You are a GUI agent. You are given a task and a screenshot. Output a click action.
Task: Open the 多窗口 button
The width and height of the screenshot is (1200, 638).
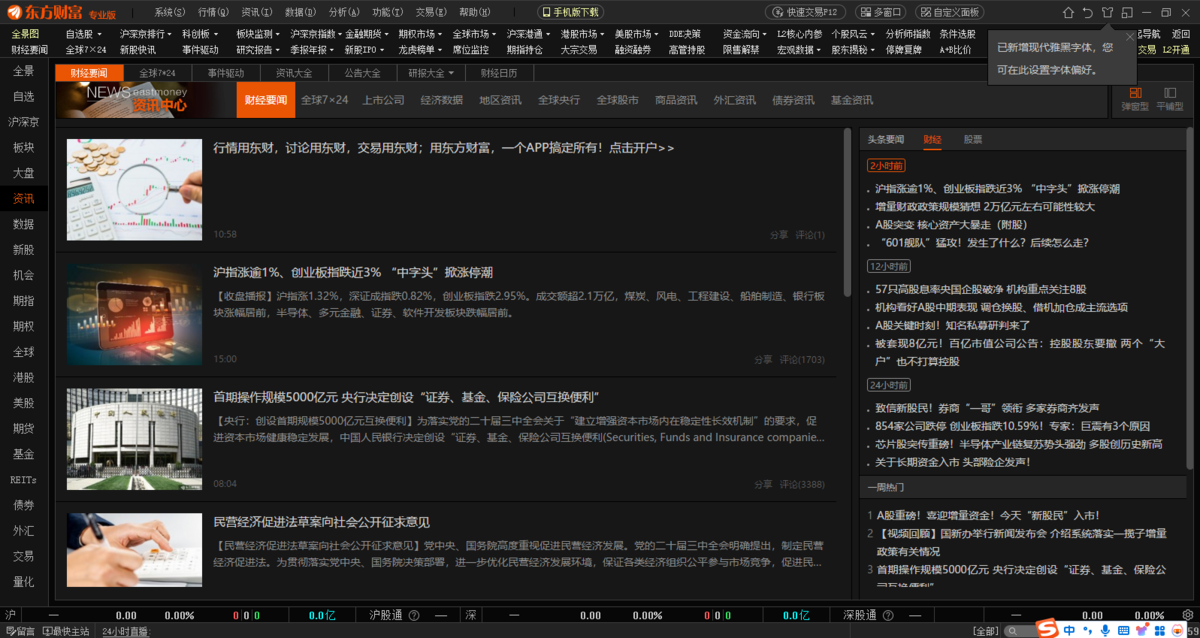click(x=881, y=12)
